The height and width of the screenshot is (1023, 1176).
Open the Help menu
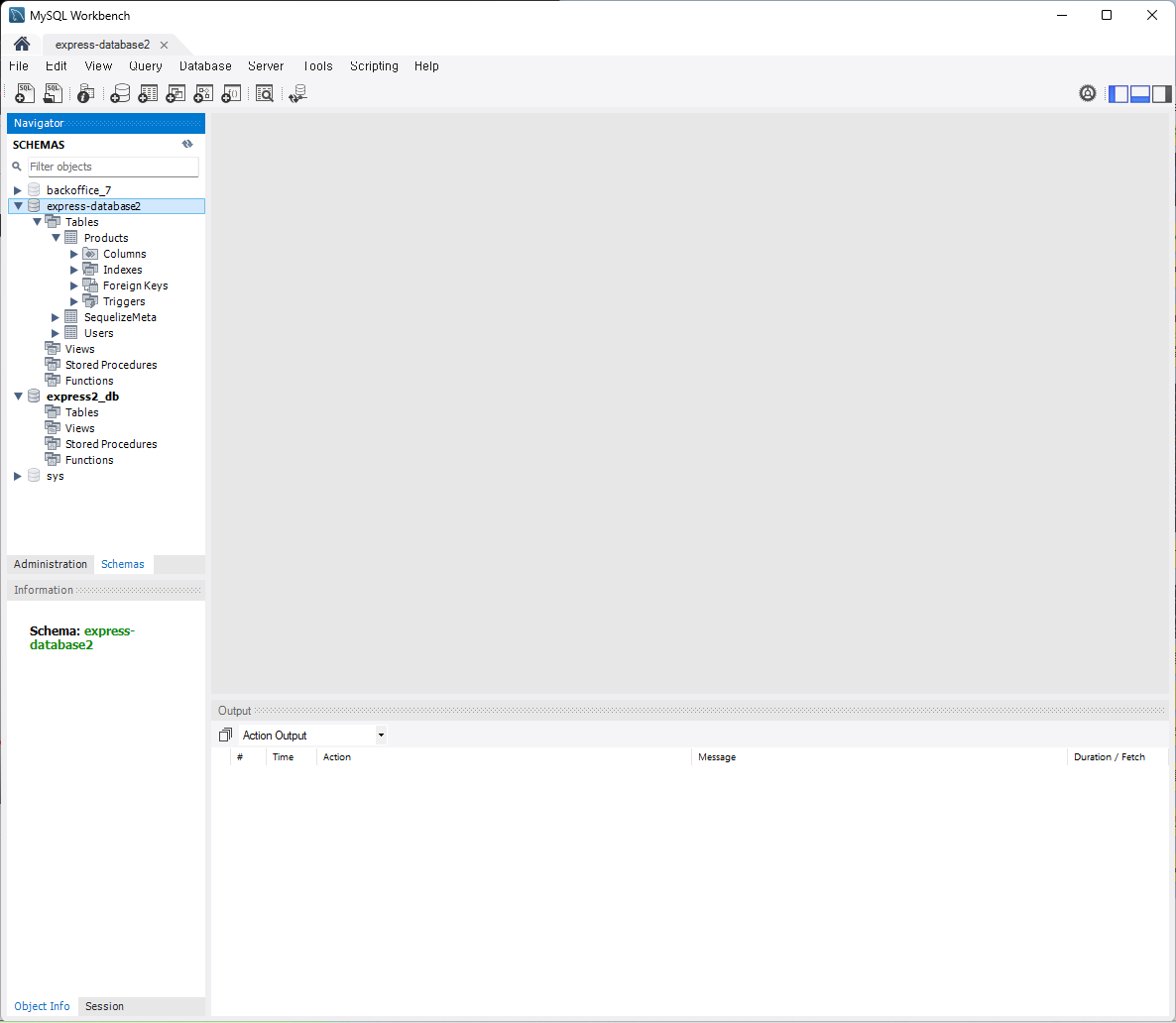pos(426,66)
